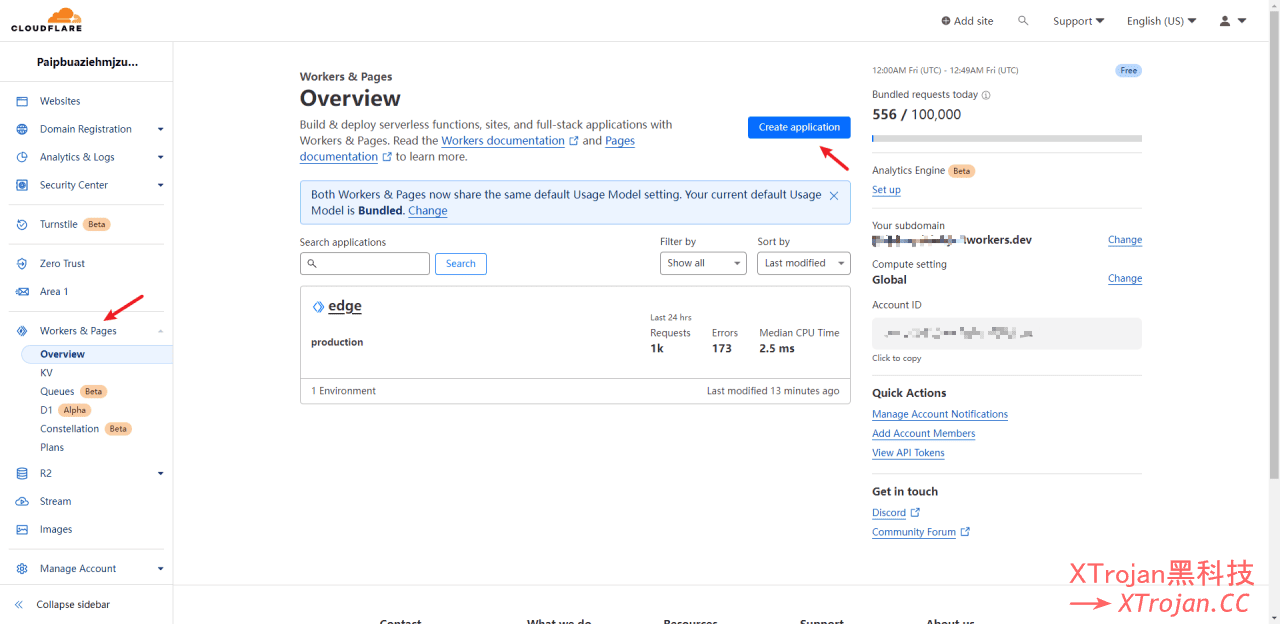This screenshot has width=1280, height=624.
Task: Collapse the Workers & Pages submenu arrow
Action: 160,331
